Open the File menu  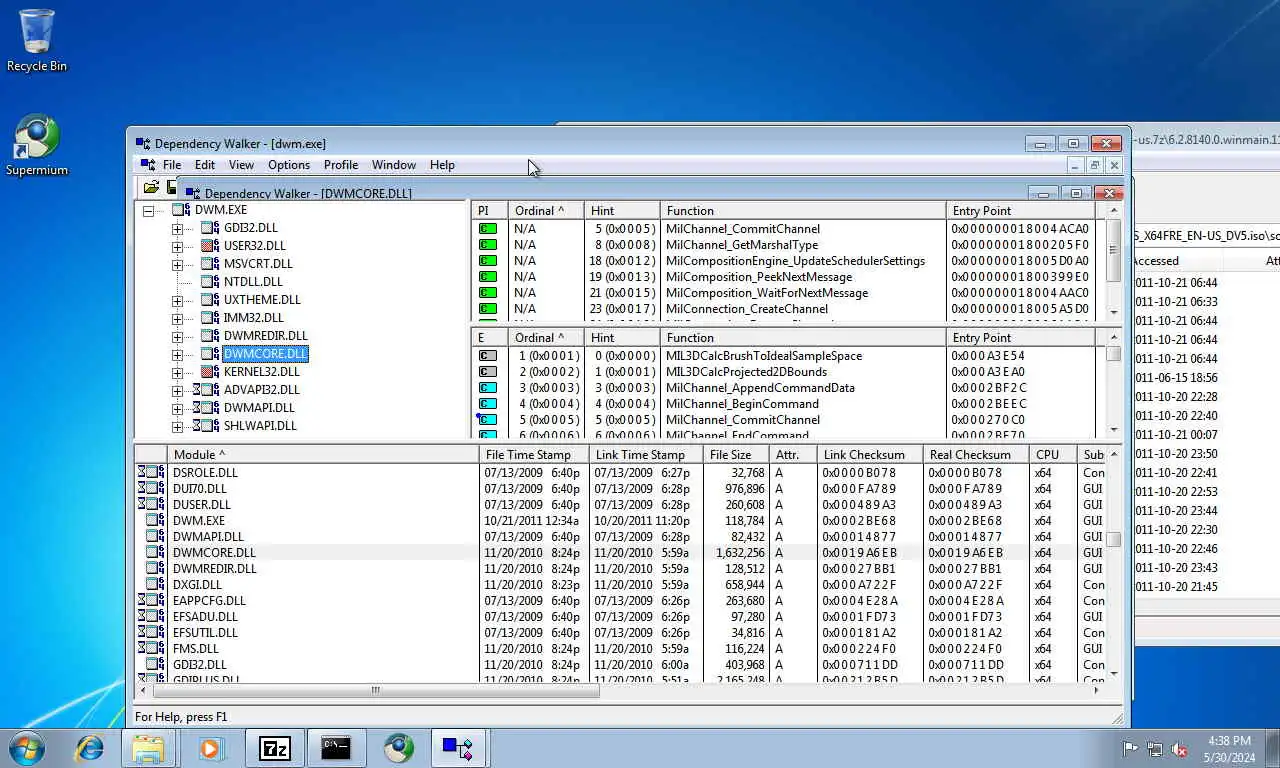pos(172,165)
